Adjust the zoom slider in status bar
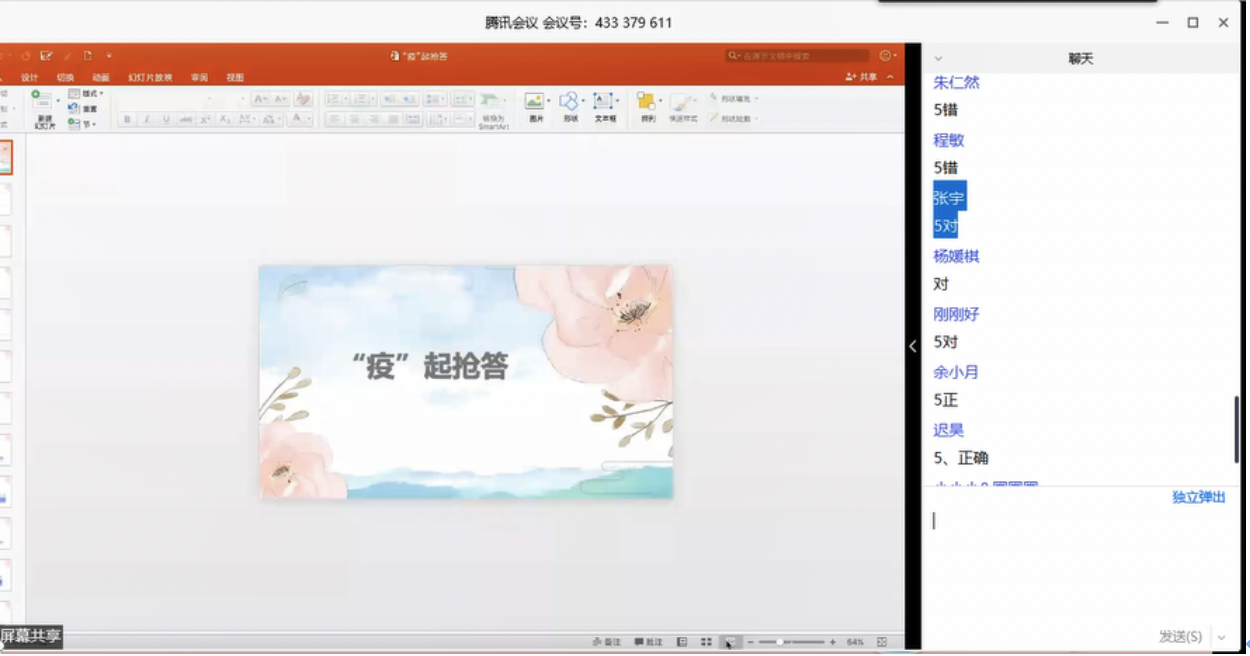This screenshot has width=1250, height=656. coord(780,642)
